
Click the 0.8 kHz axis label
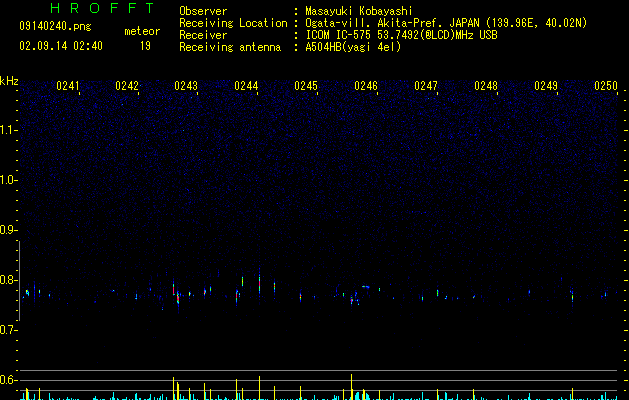(8, 280)
